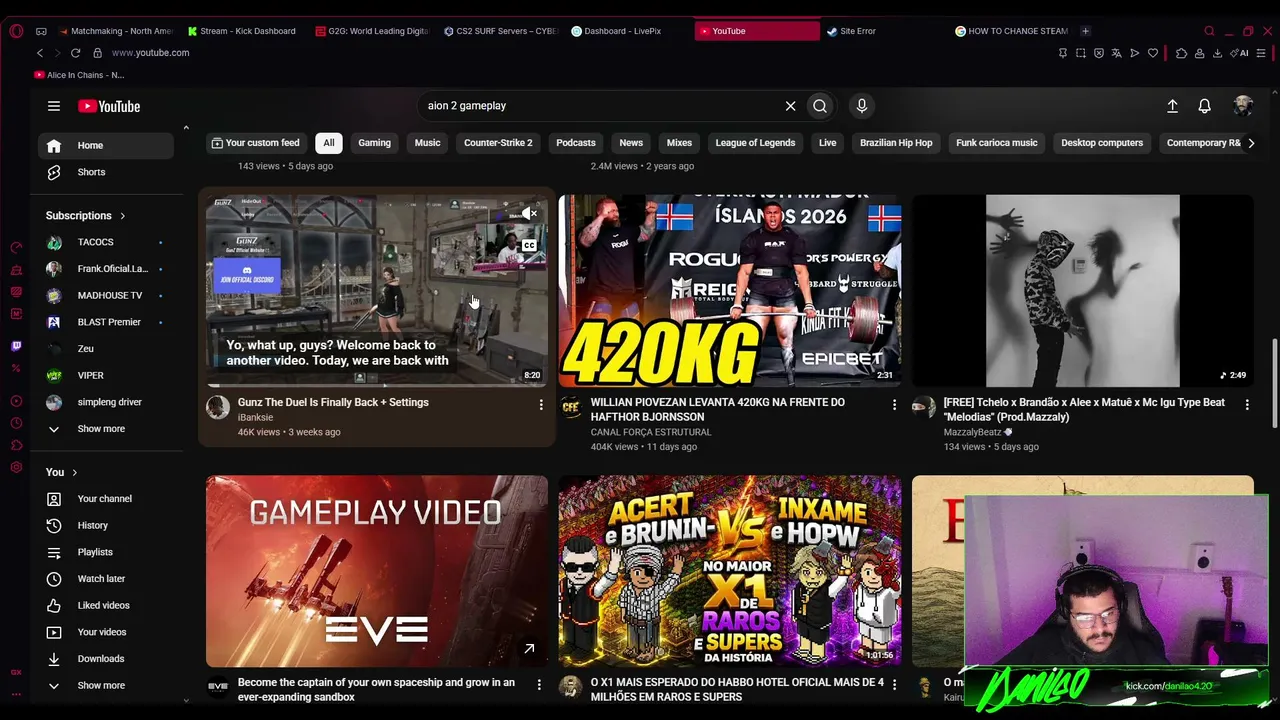Go to Shorts in the sidebar

tap(106, 172)
